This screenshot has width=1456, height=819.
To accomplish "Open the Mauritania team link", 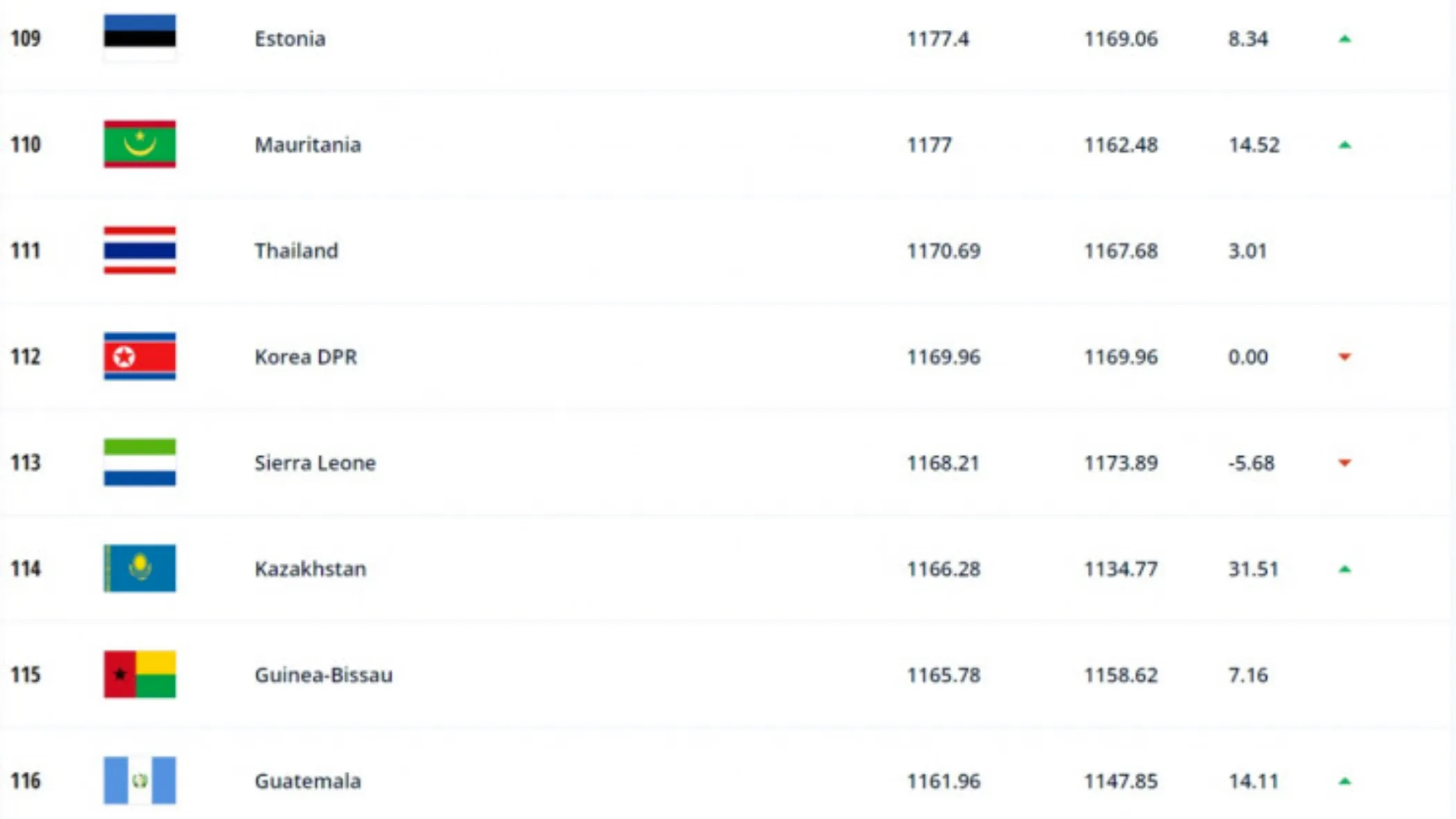I will tap(308, 145).
